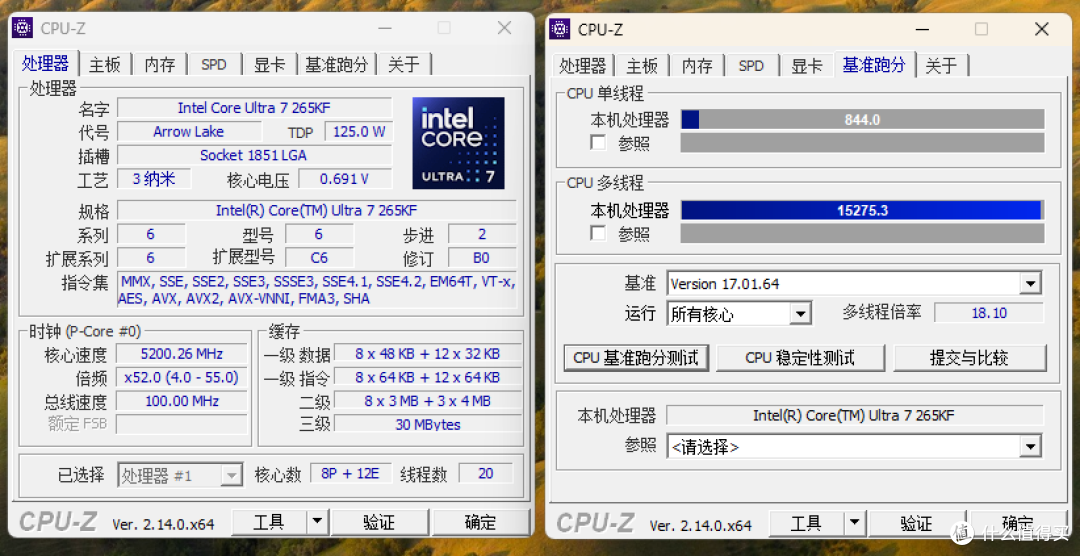Click 修订 value B0
Image resolution: width=1080 pixels, height=556 pixels.
[481, 258]
